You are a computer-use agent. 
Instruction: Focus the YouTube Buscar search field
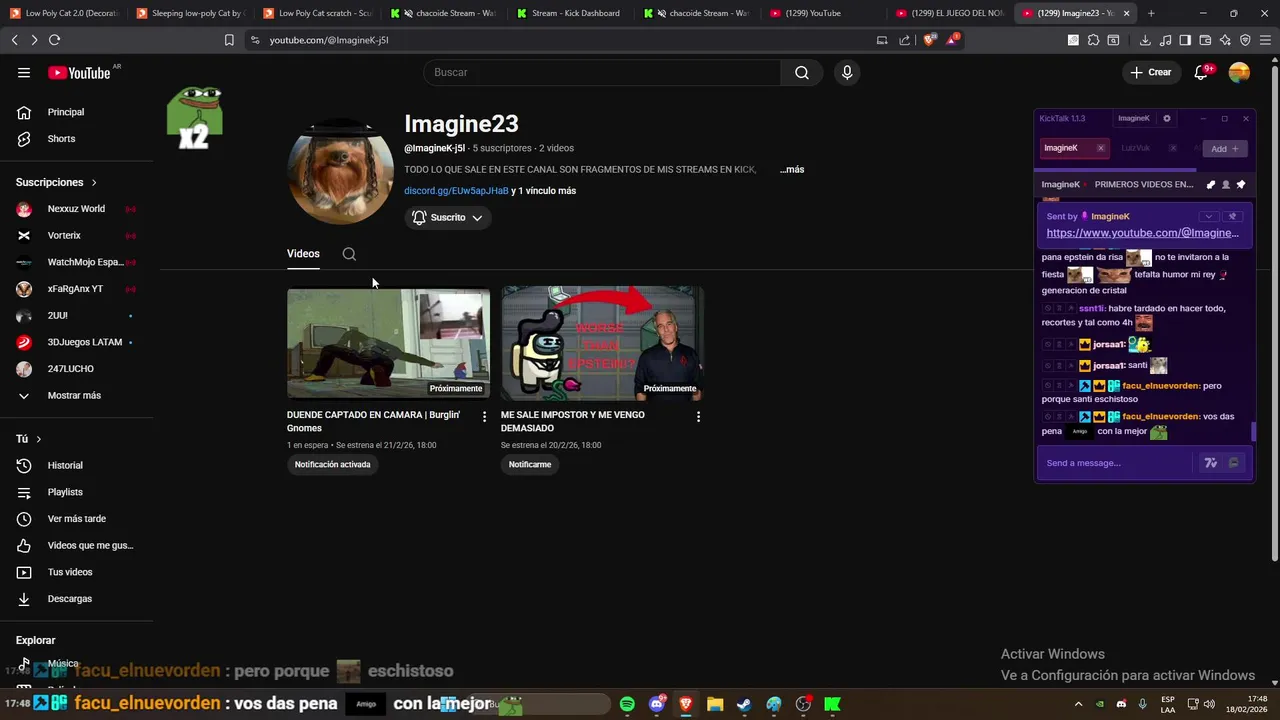tap(602, 72)
